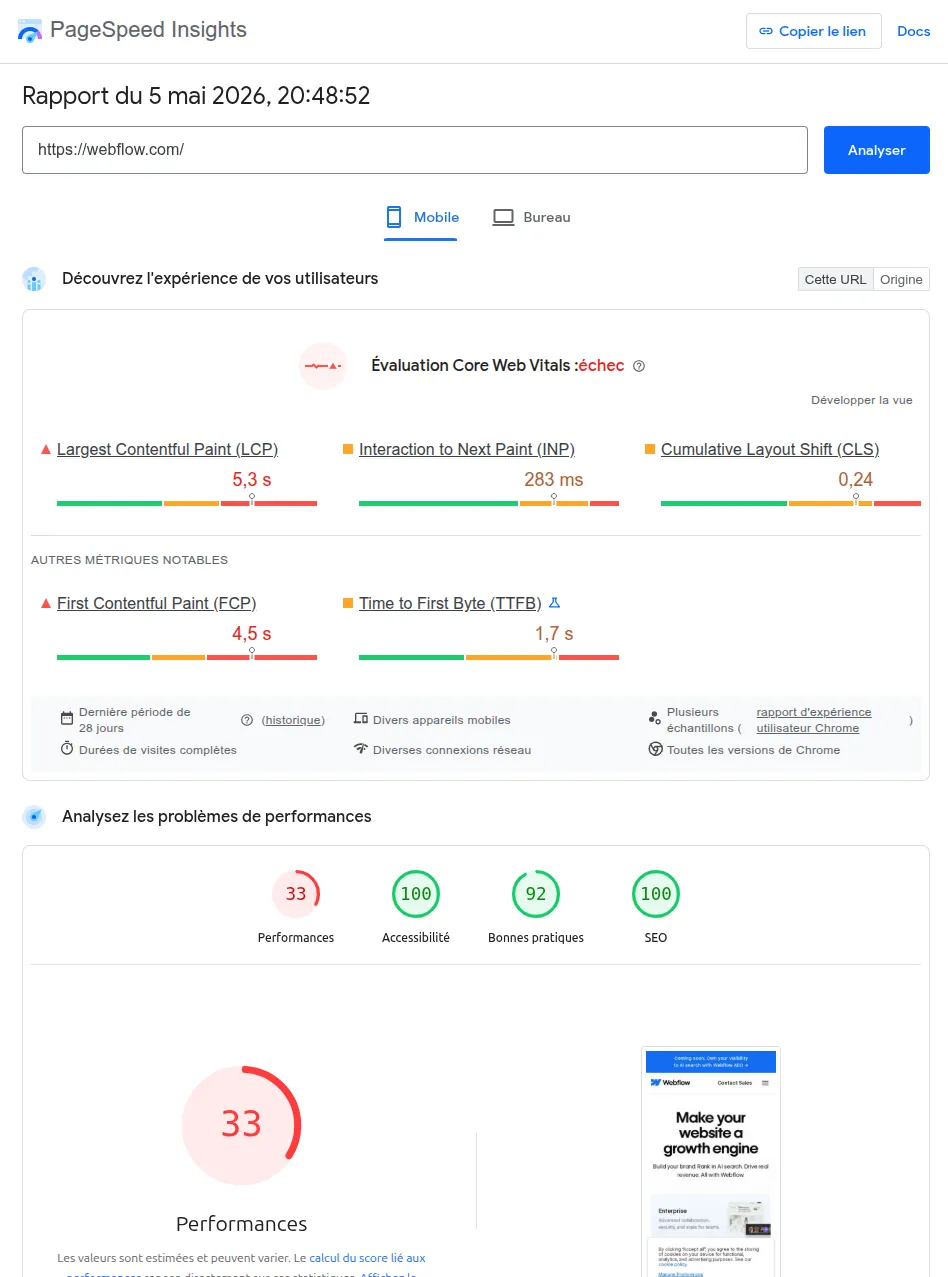Click the orange square beside TTFB
The height and width of the screenshot is (1277, 948).
pos(348,604)
